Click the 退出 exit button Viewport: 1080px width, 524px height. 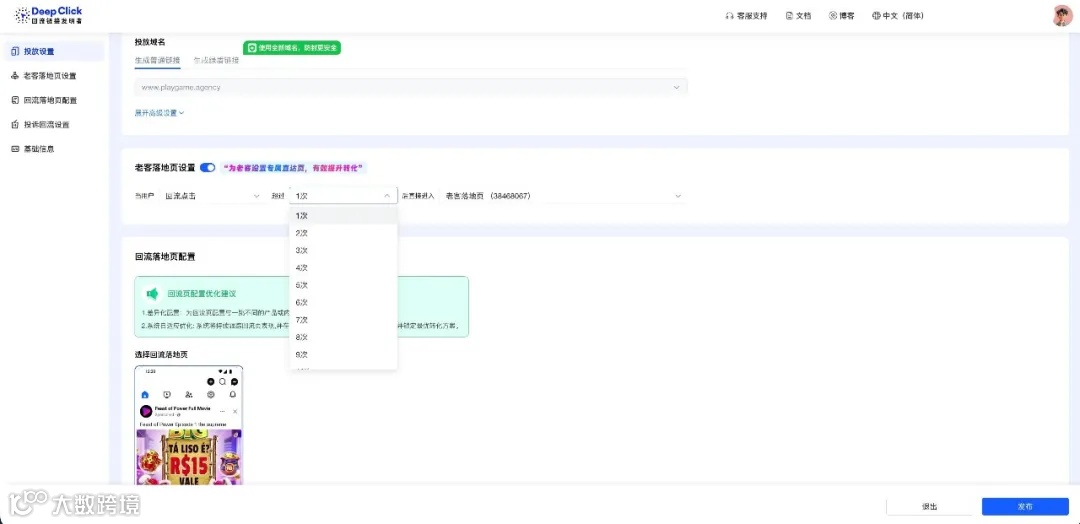pyautogui.click(x=929, y=507)
